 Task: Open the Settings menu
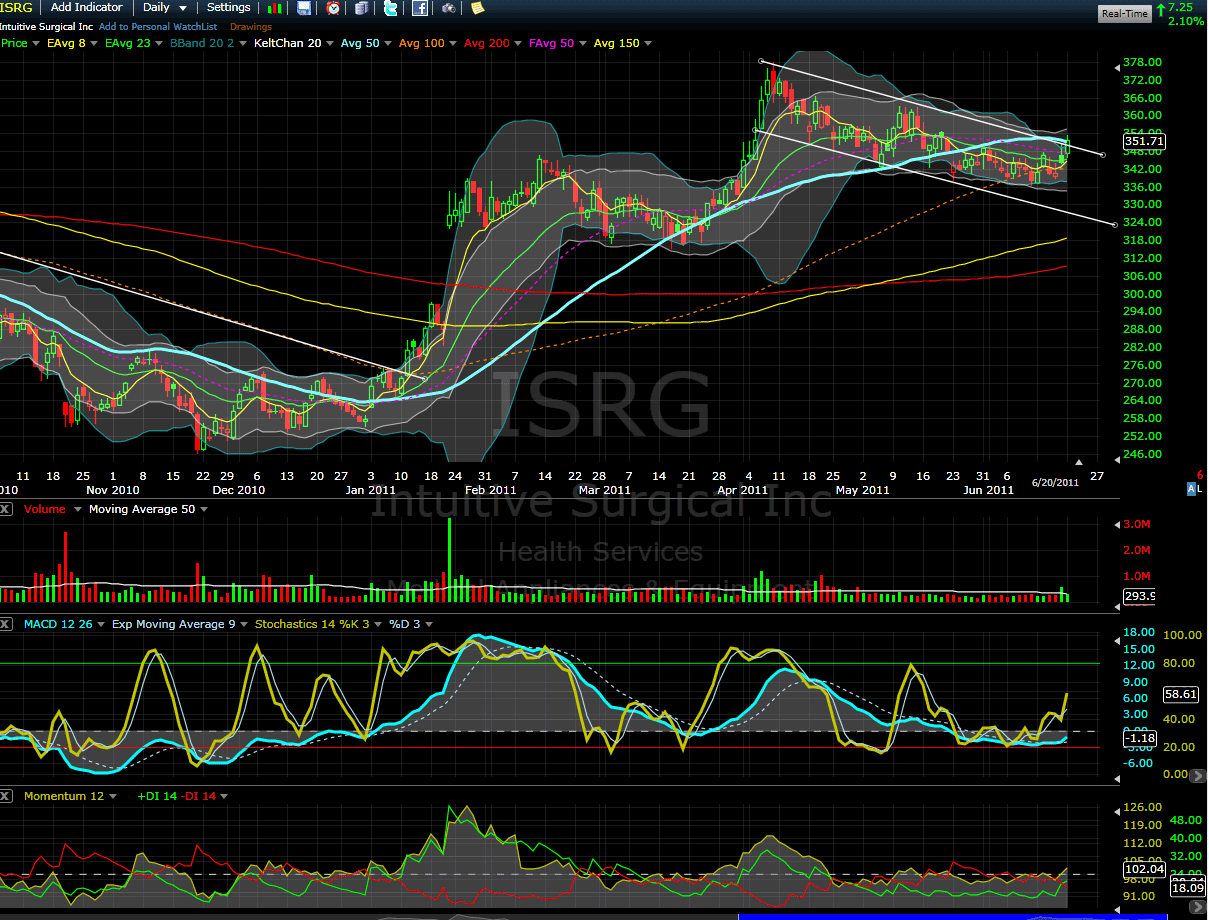228,8
